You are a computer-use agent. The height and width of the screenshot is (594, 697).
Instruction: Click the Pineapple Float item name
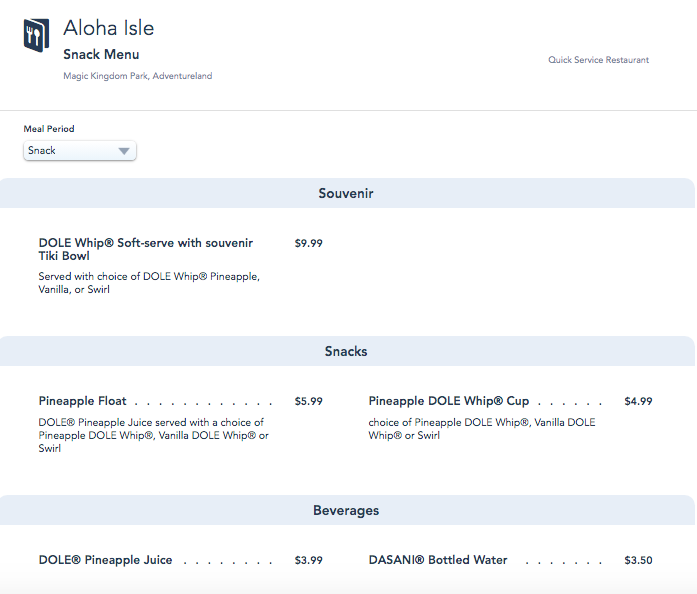coord(82,401)
